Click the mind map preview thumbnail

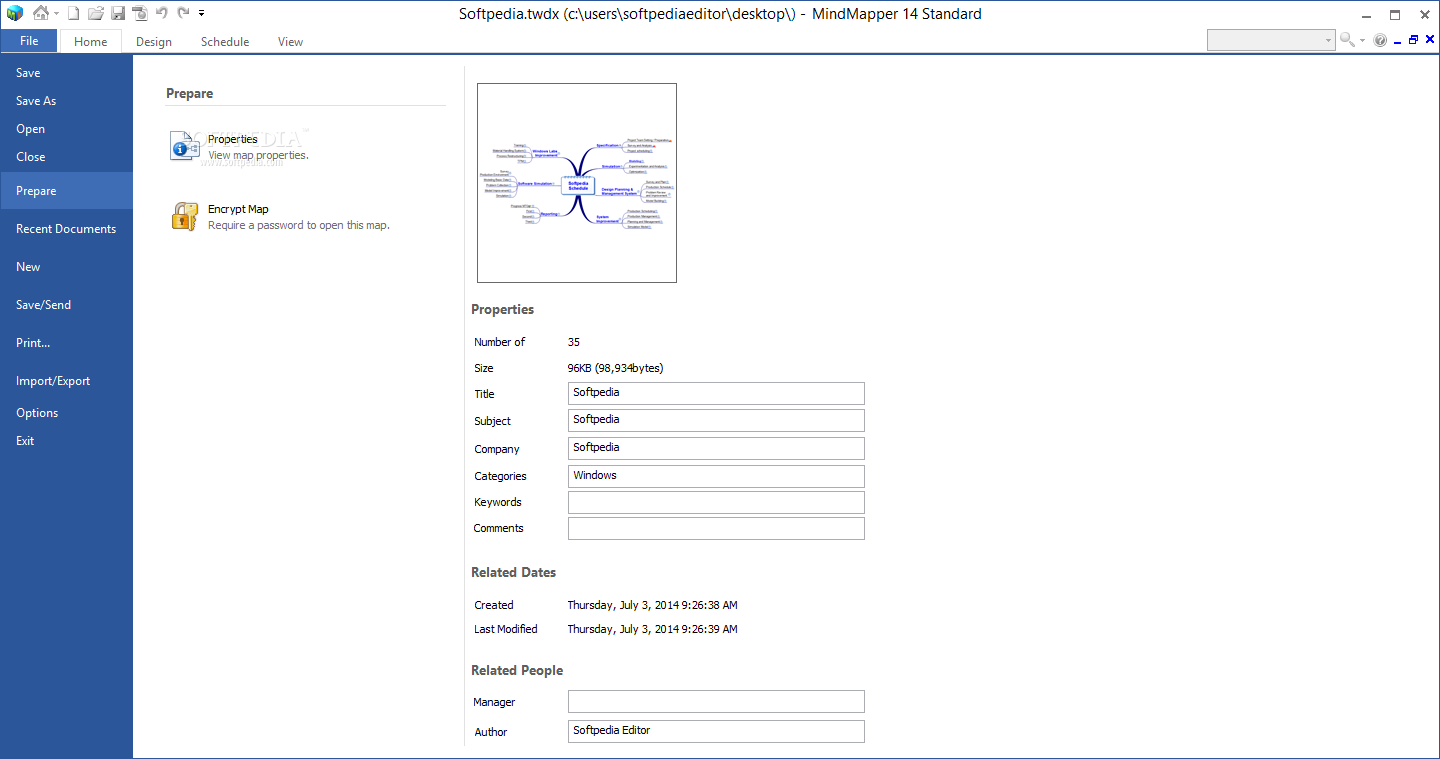coord(577,183)
